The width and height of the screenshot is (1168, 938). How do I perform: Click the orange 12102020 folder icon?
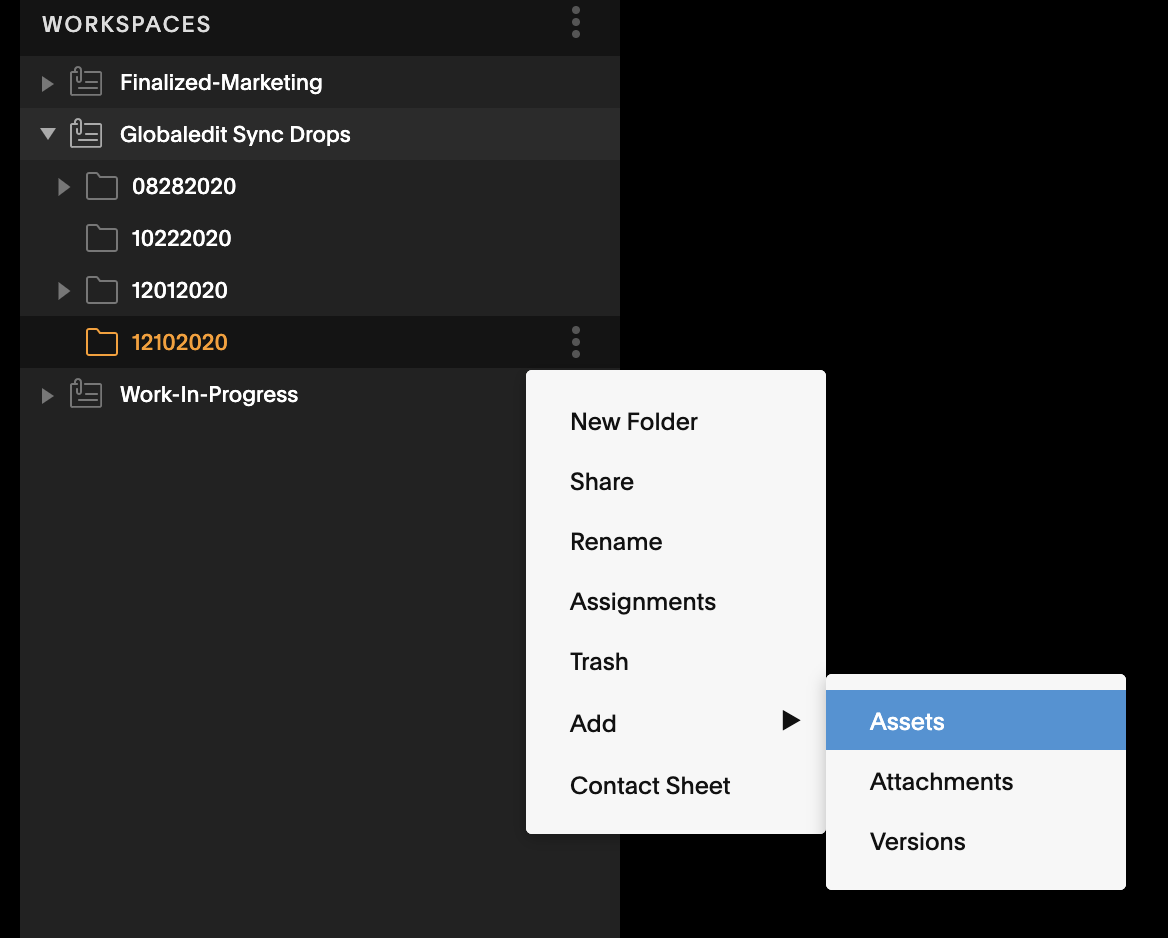pyautogui.click(x=102, y=342)
